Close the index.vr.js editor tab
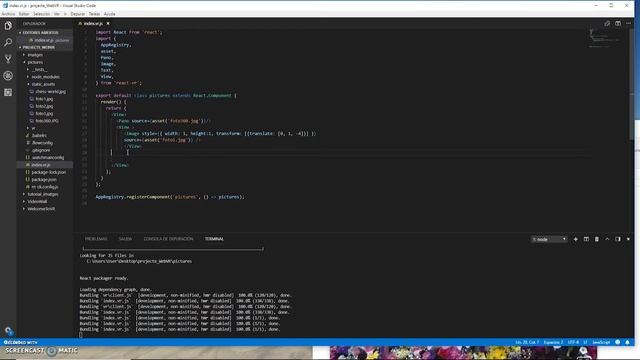Viewport: 640px width, 360px height. (x=108, y=24)
